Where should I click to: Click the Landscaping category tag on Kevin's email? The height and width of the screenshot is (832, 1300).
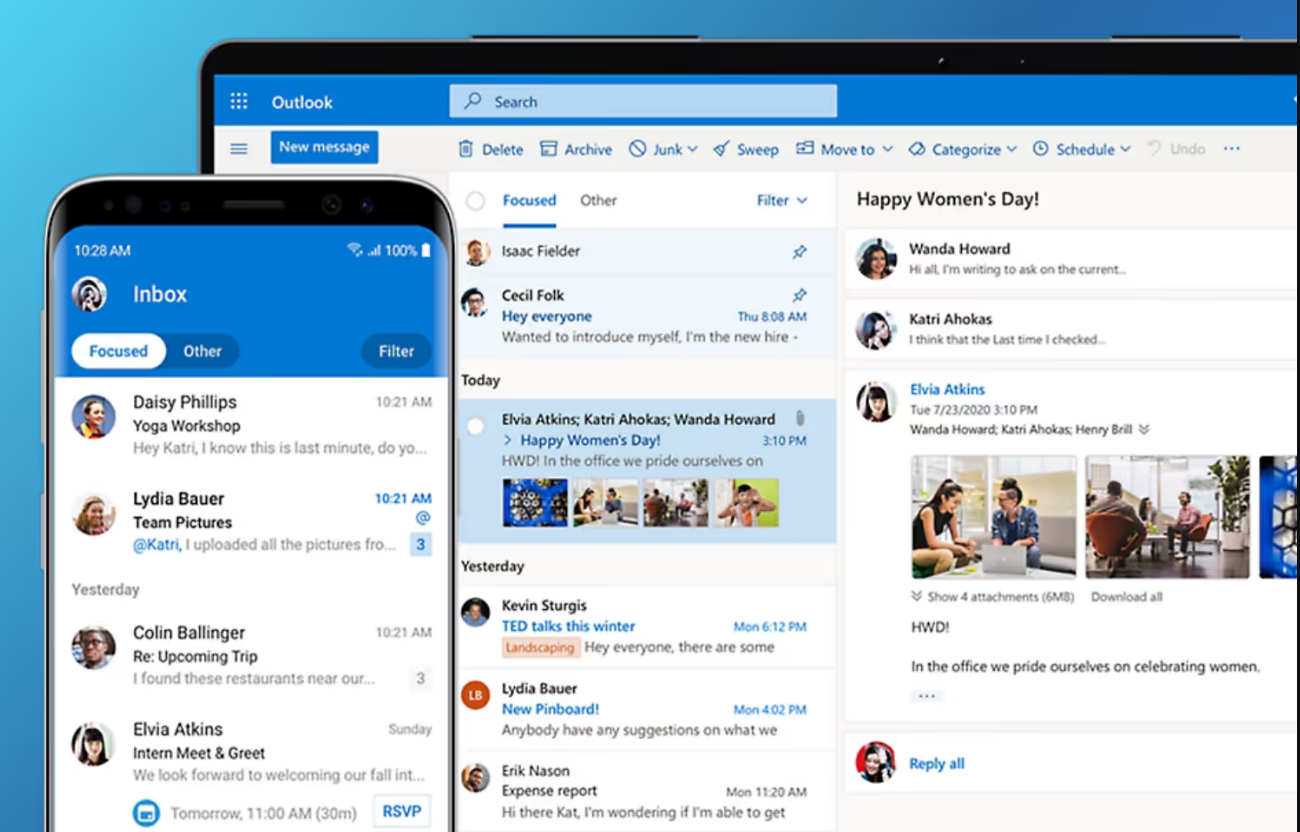pyautogui.click(x=540, y=647)
